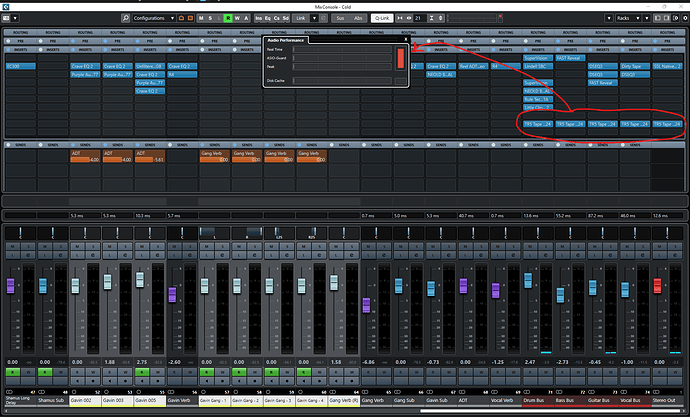Enable record arm on Gavin 002 channel

pyautogui.click(x=93, y=380)
